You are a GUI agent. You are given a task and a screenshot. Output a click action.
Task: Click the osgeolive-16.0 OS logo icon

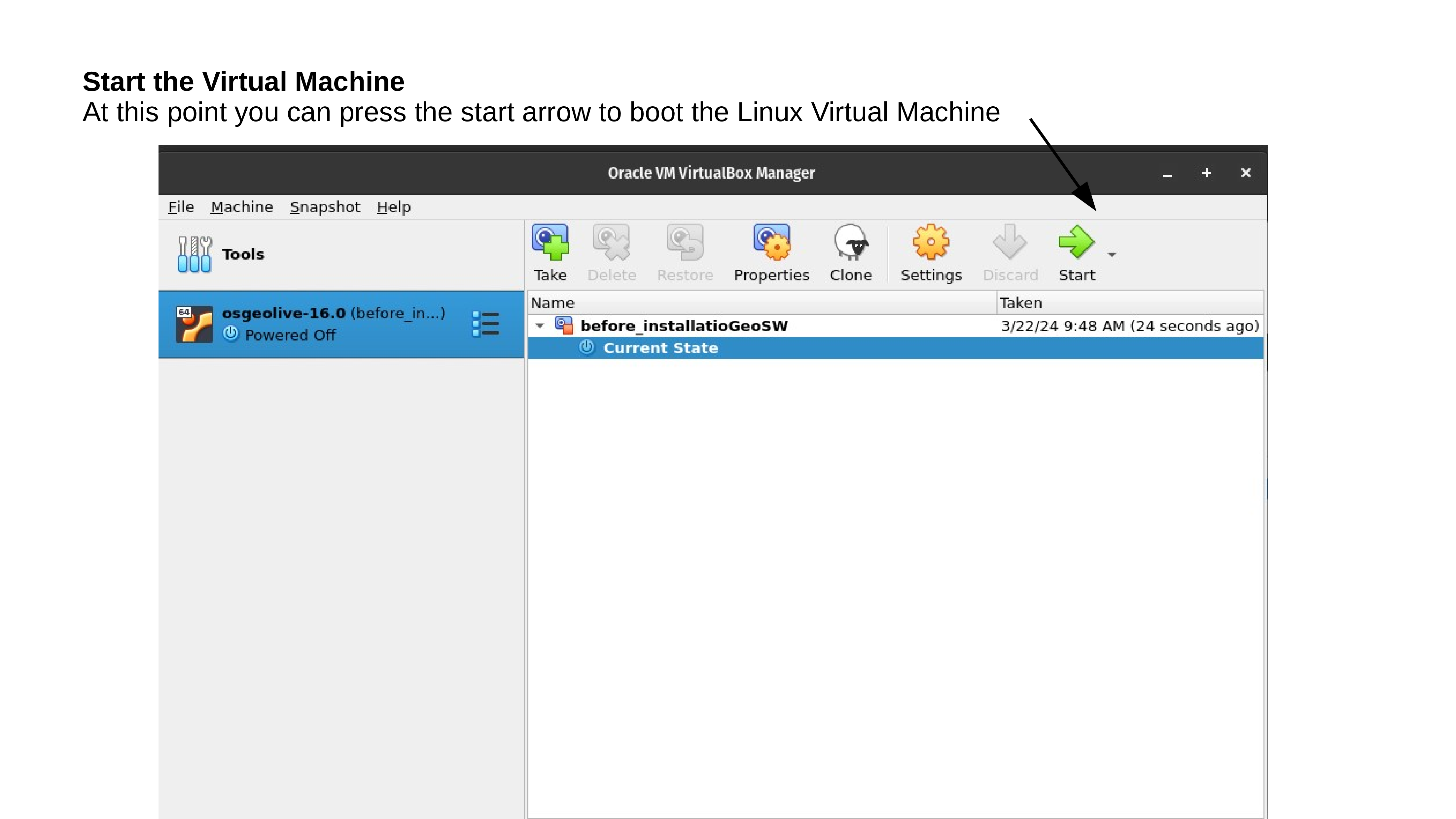pyautogui.click(x=194, y=324)
